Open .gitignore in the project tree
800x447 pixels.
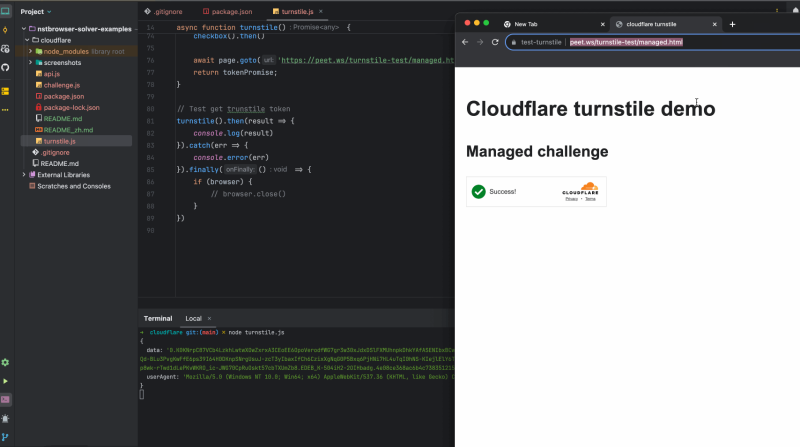pos(55,152)
